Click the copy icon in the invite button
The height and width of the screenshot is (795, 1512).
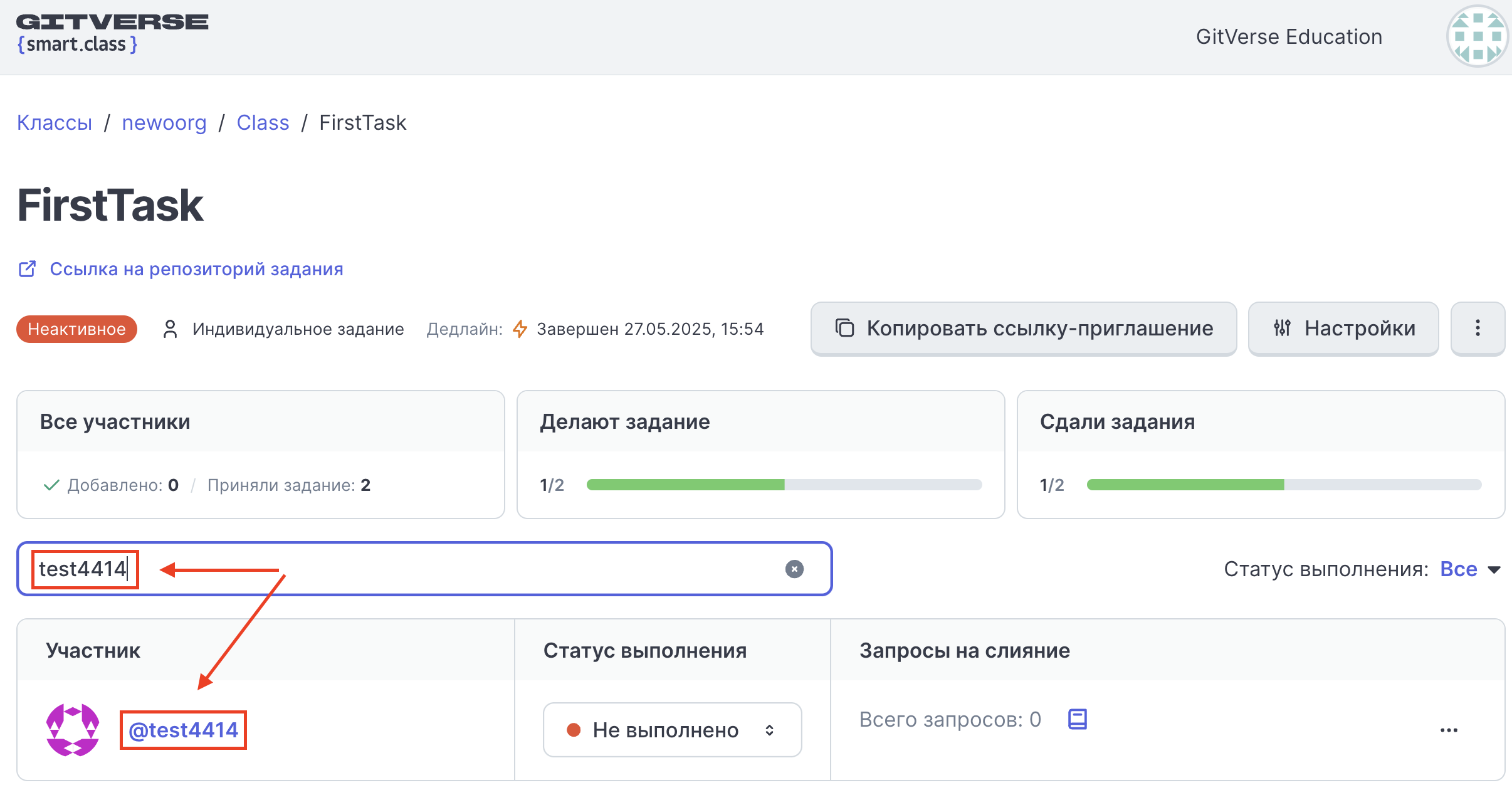[x=844, y=328]
